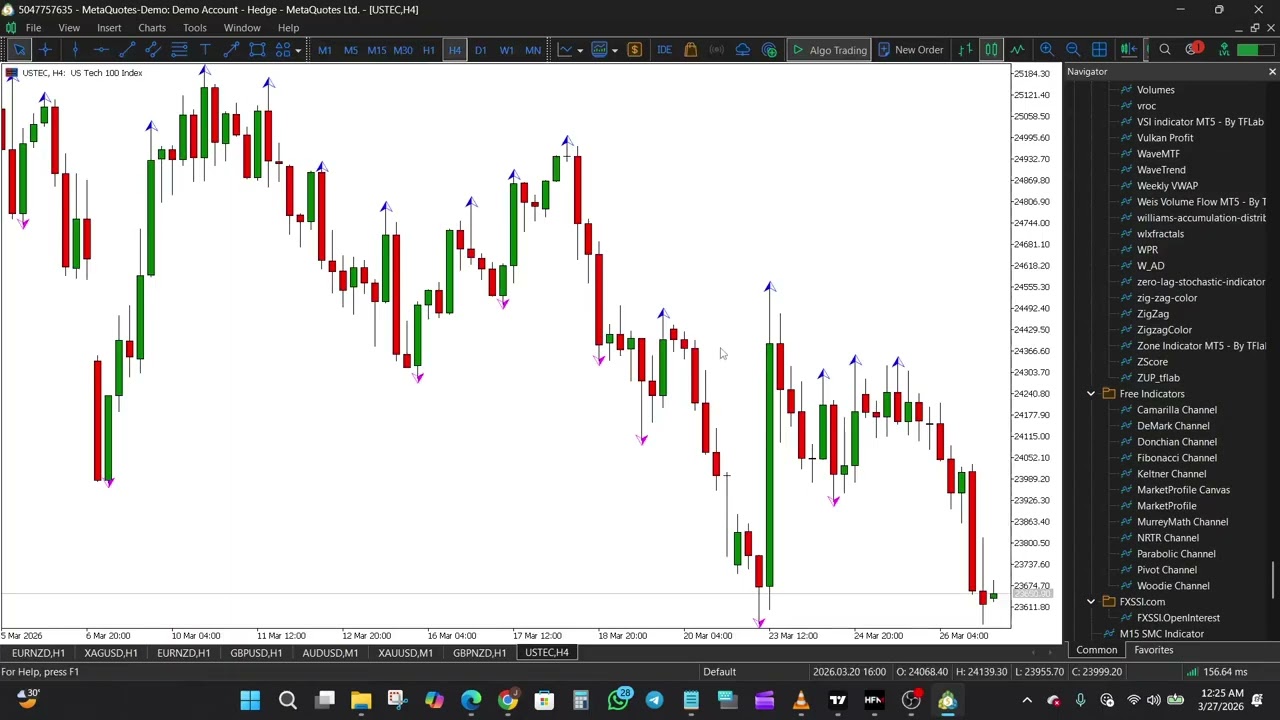Open the Insert menu
The height and width of the screenshot is (720, 1280).
pyautogui.click(x=109, y=28)
